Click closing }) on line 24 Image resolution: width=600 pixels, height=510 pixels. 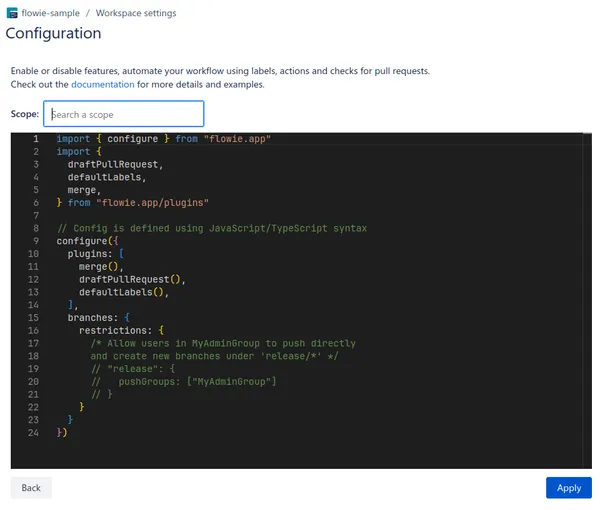(x=62, y=433)
